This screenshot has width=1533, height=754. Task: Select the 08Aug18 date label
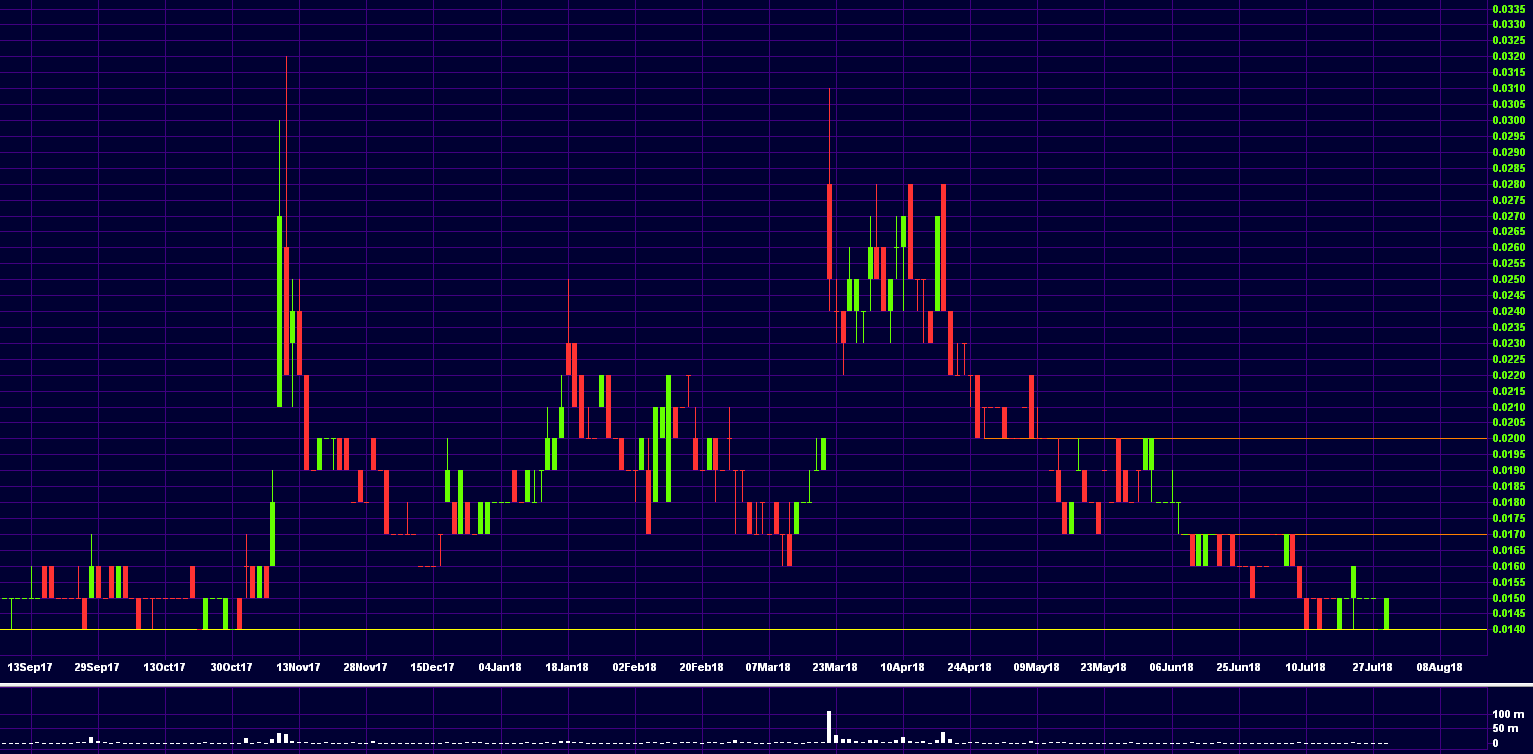click(1439, 667)
